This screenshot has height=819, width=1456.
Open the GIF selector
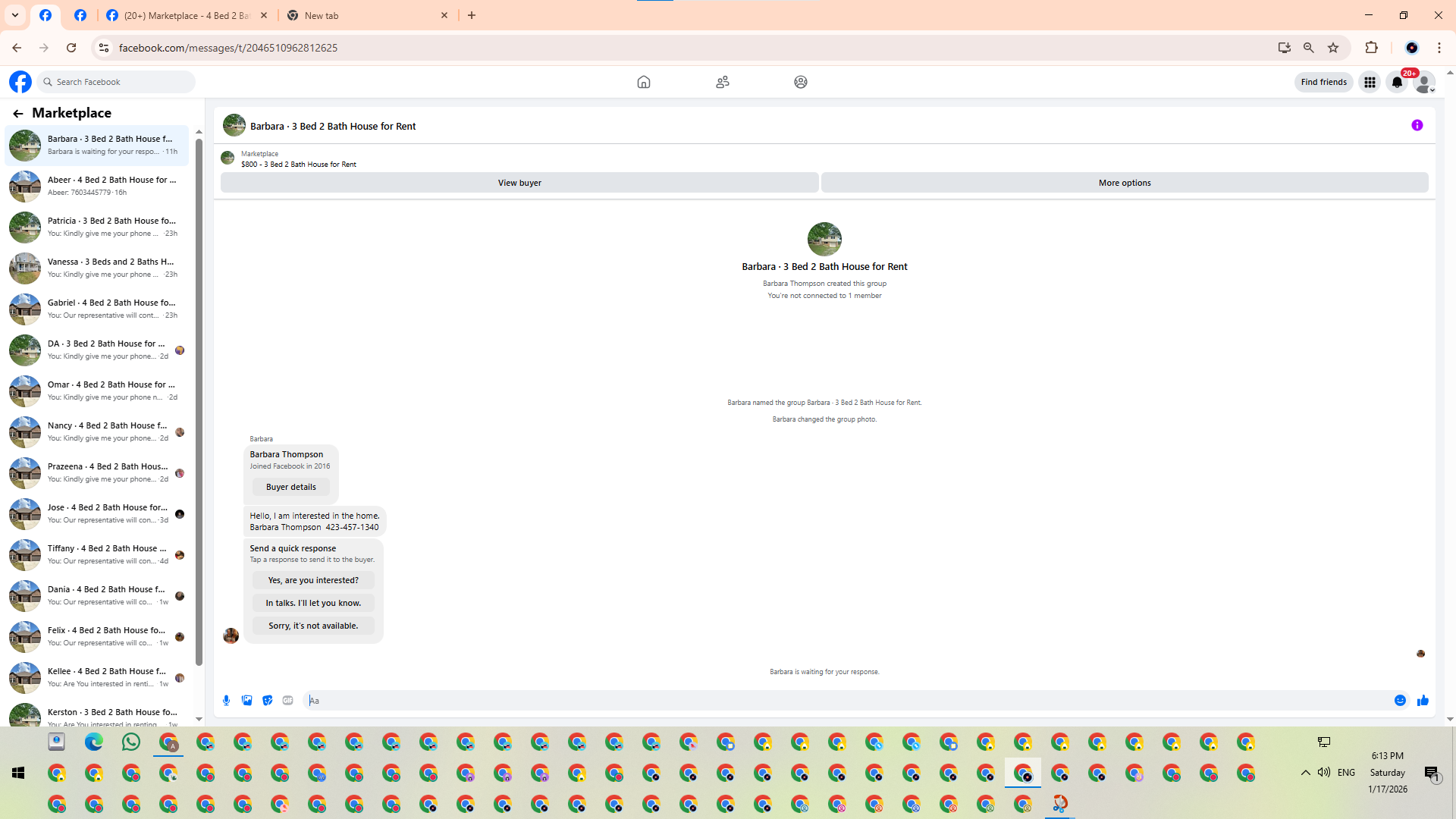(x=287, y=701)
